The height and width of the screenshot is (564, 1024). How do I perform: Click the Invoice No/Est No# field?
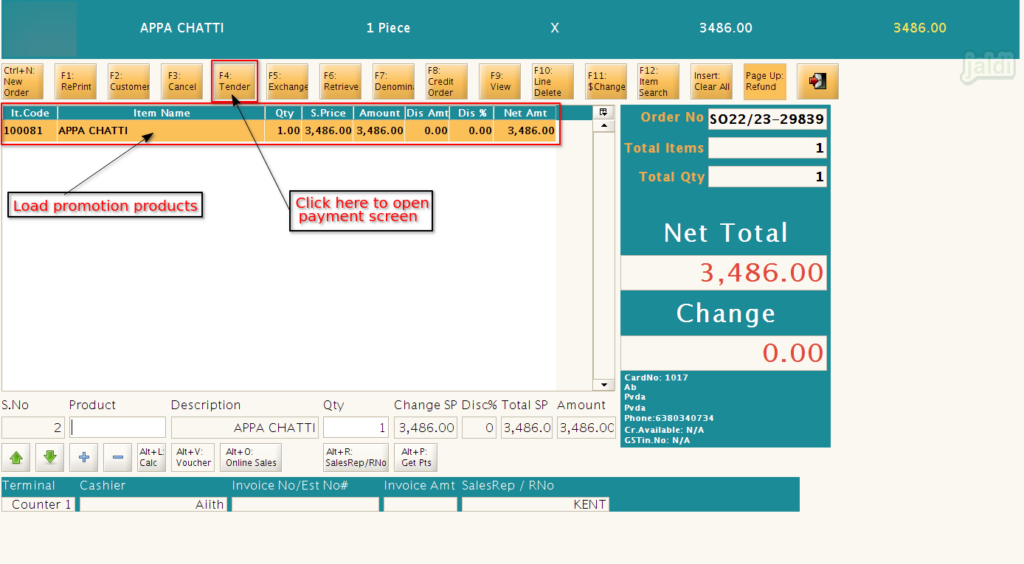pos(305,504)
